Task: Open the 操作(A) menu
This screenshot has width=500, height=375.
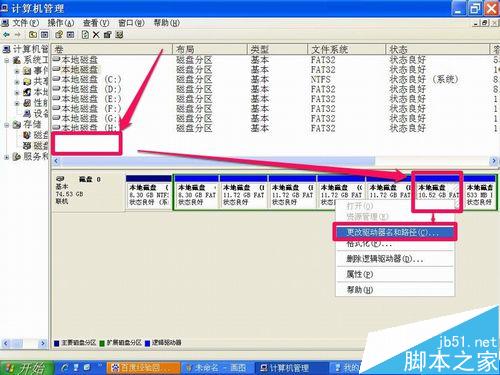Action: (x=61, y=23)
